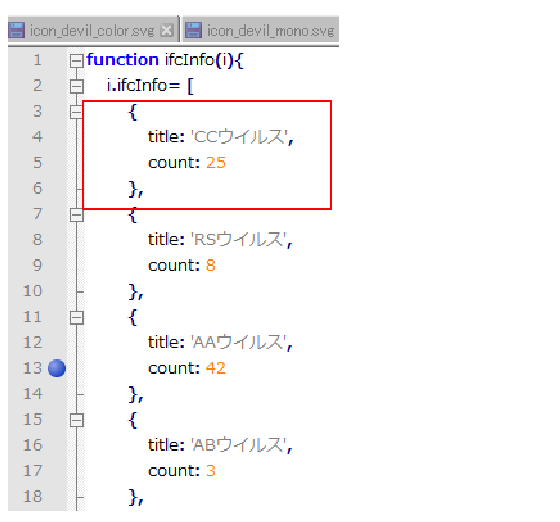Viewport: 560px width, 522px height.
Task: Click the save icon on the icon_devil_mono.svg tab
Action: [194, 30]
